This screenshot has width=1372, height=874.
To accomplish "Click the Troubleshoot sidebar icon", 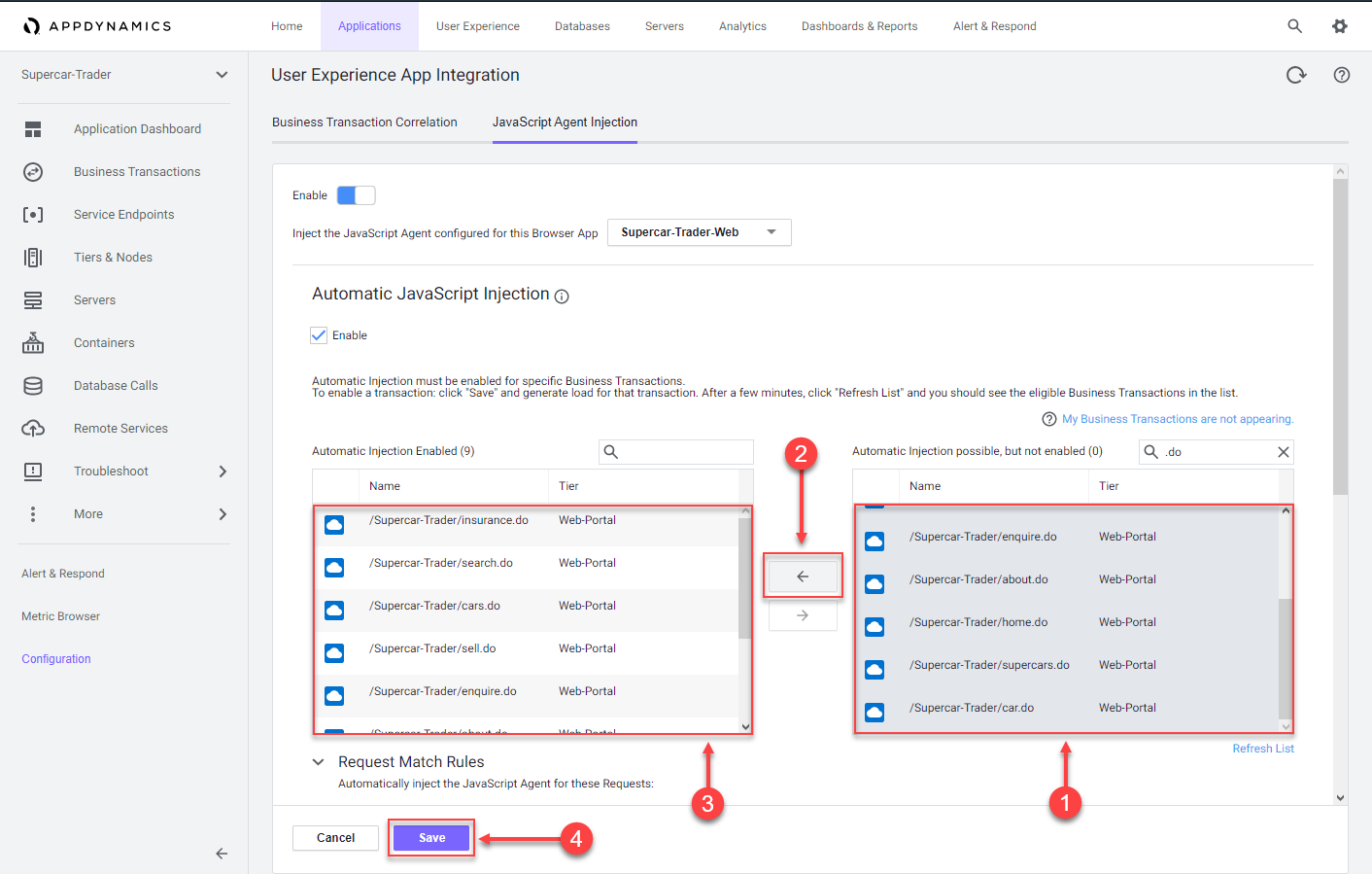I will [x=33, y=472].
